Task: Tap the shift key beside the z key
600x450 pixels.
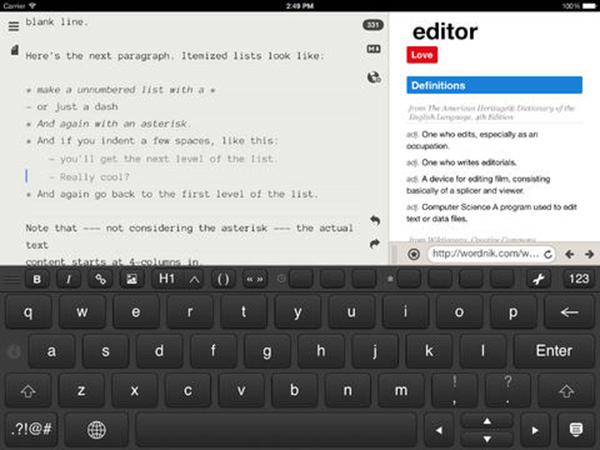Action: (x=28, y=391)
